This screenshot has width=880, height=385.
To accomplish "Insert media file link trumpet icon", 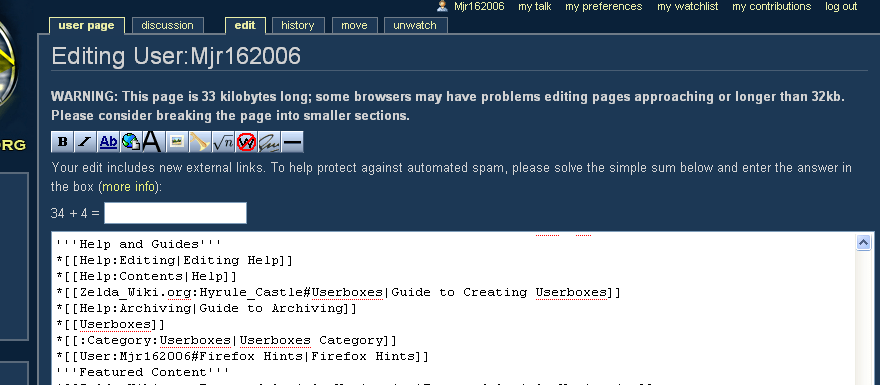I will point(199,142).
